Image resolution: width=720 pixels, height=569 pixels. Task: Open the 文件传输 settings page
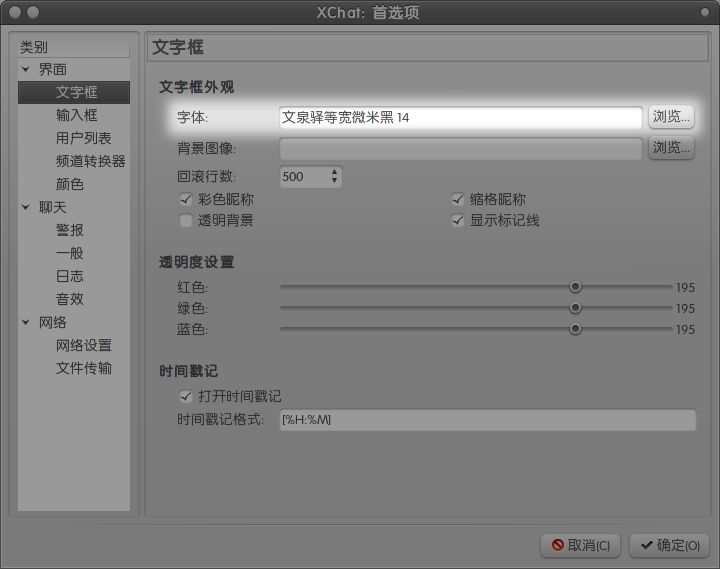pos(84,368)
